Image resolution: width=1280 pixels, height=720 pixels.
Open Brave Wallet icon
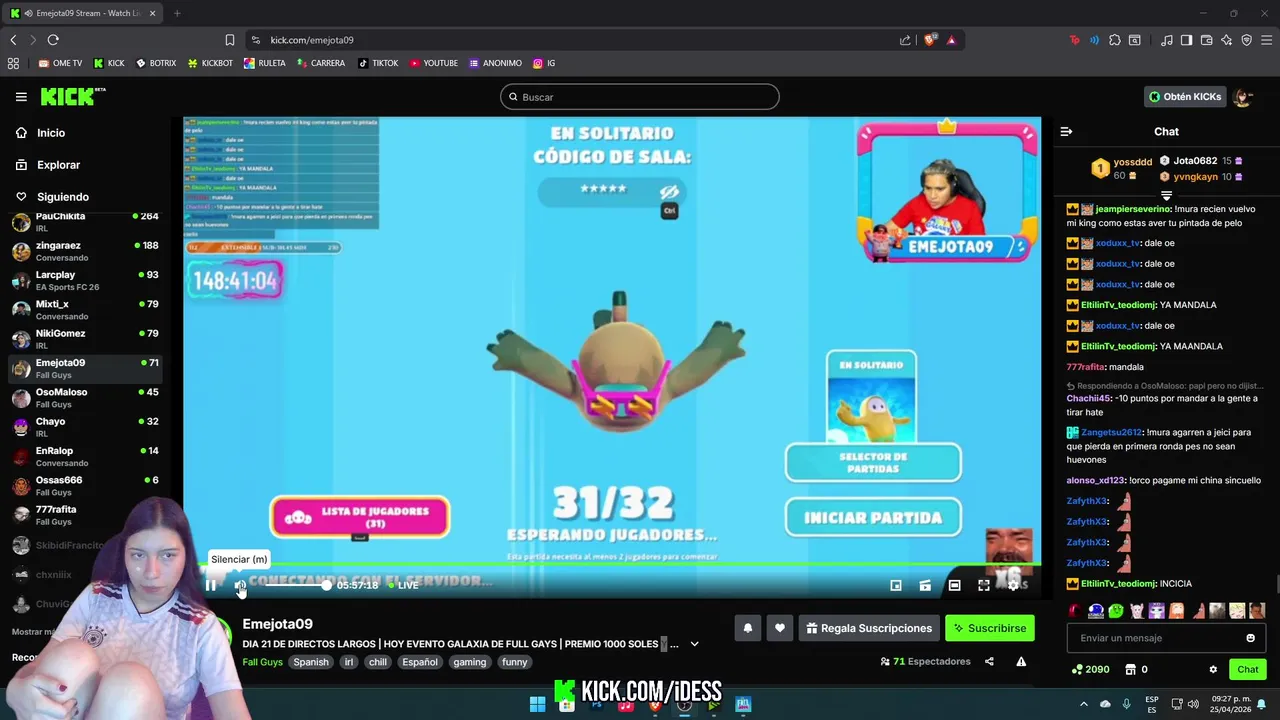click(x=1207, y=40)
